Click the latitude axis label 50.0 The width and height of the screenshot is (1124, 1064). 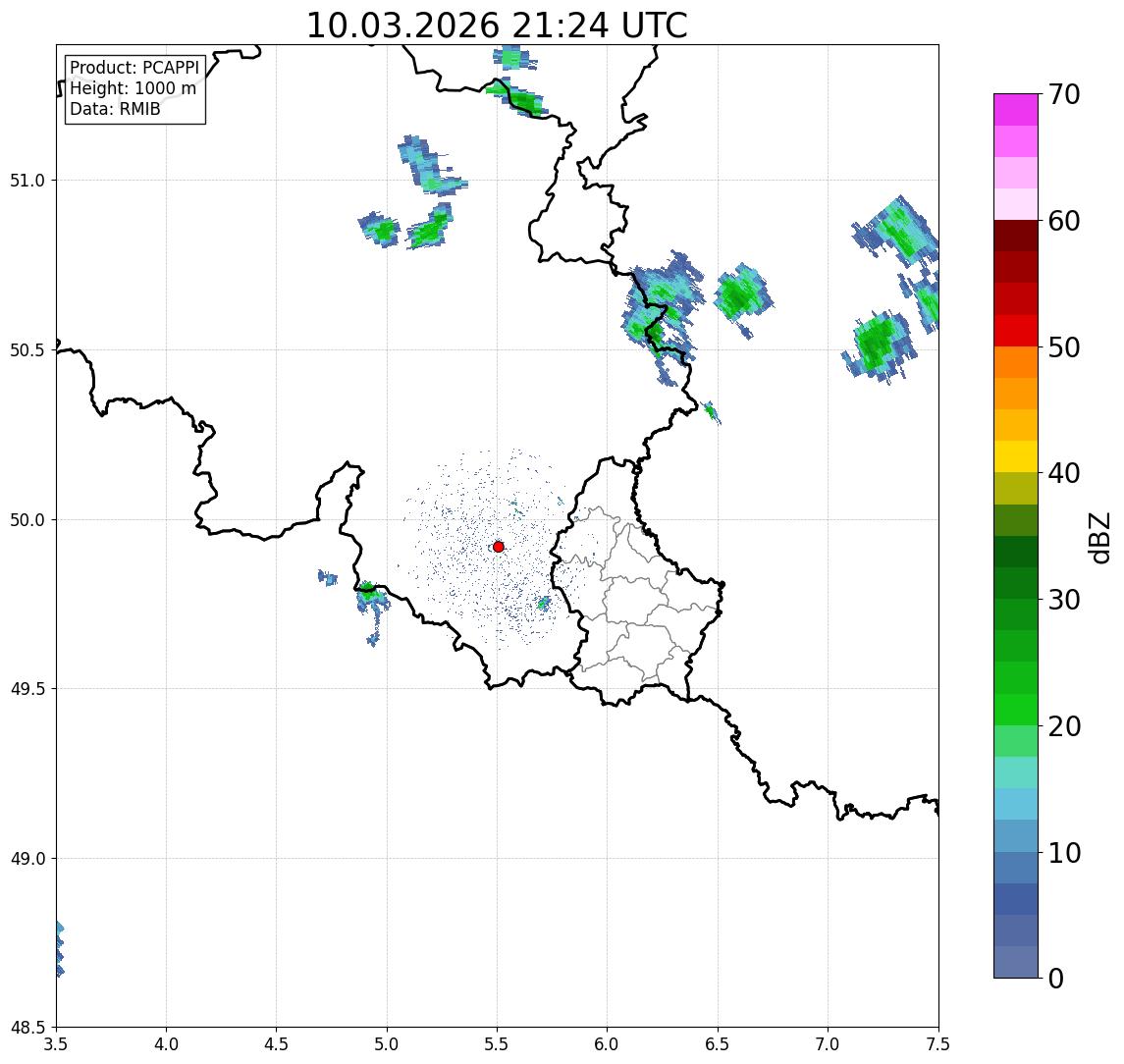27,520
